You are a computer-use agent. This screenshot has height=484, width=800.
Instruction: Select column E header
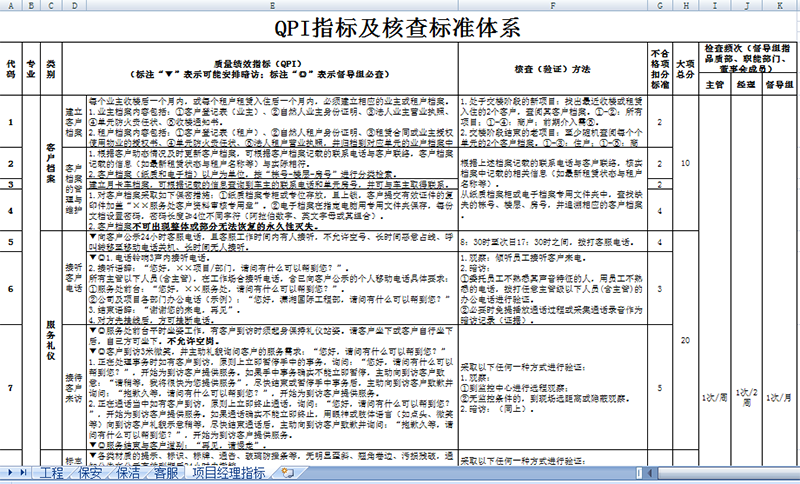tap(272, 6)
